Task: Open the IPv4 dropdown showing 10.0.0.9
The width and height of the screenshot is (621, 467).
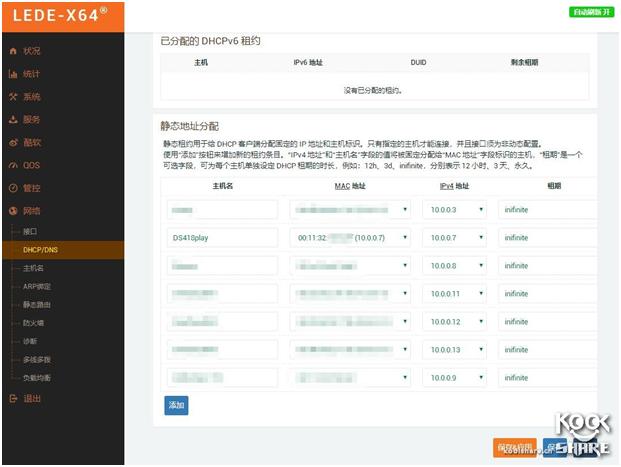Action: coord(454,377)
